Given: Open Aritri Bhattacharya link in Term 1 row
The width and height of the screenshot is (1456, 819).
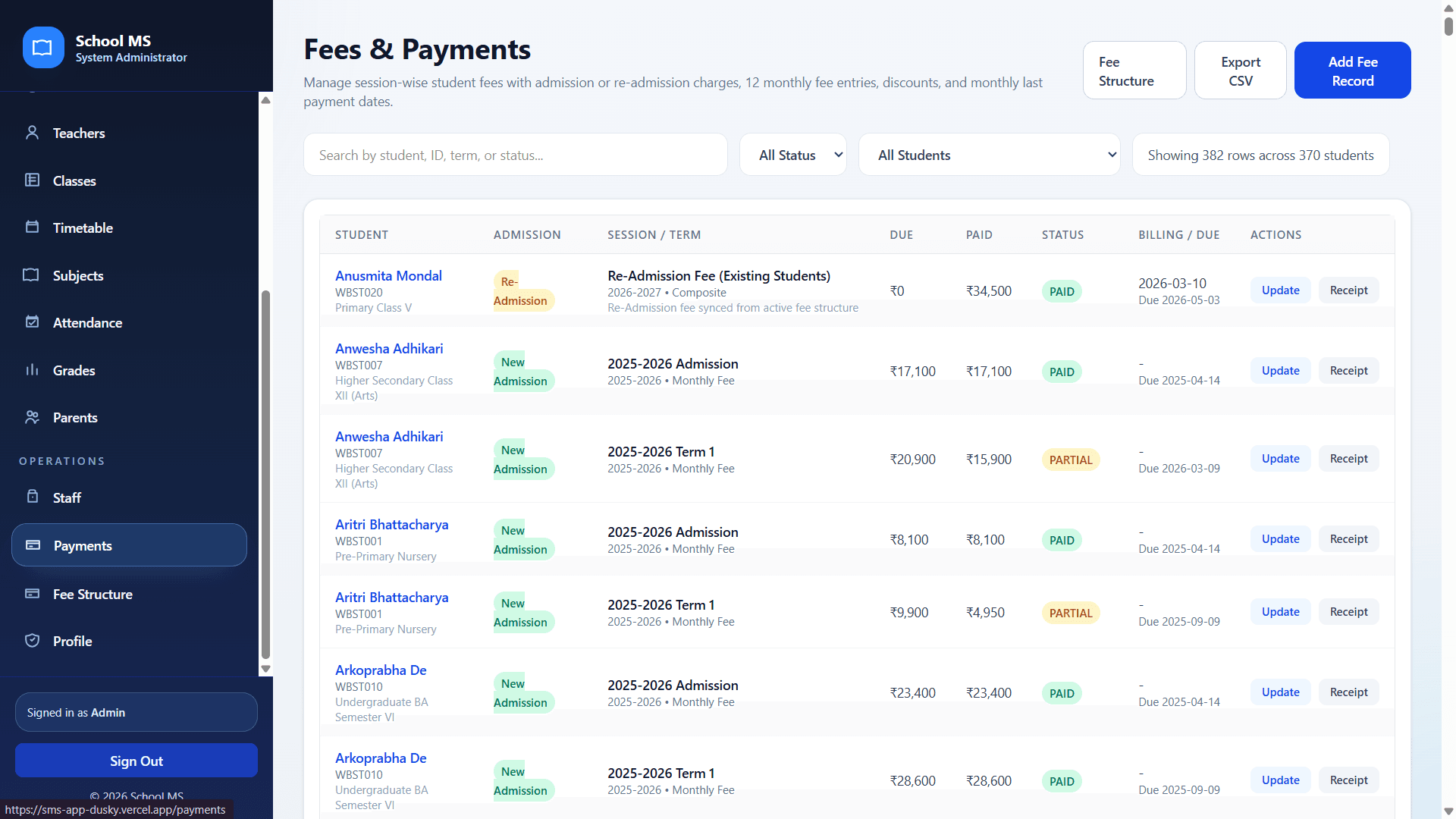Looking at the screenshot, I should pos(391,597).
